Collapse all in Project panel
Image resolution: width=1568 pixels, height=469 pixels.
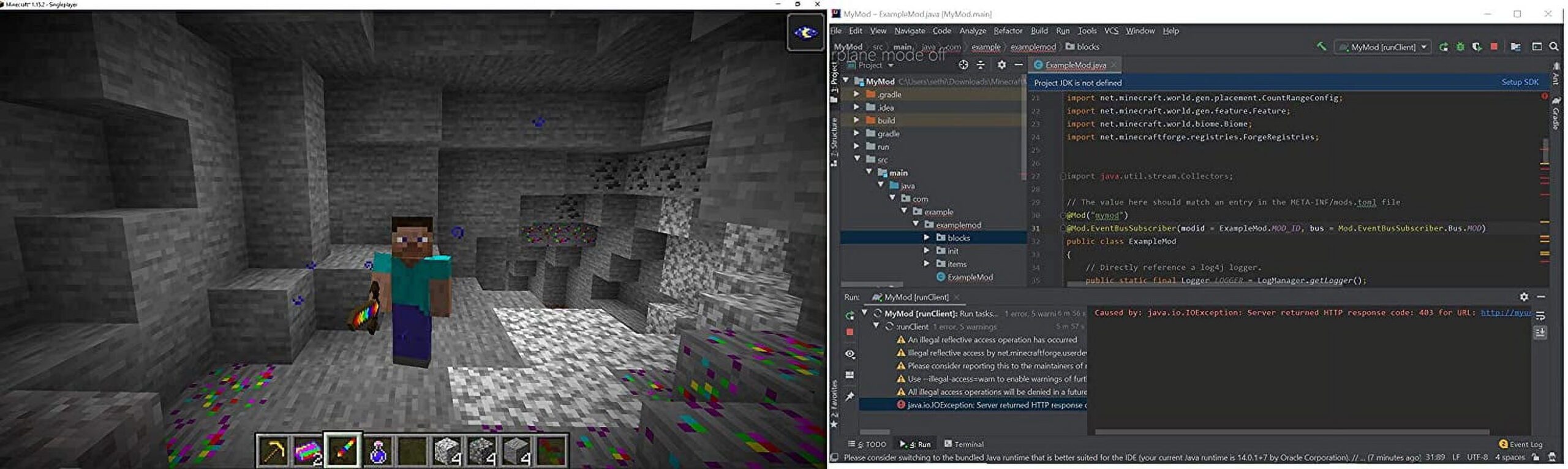[980, 64]
